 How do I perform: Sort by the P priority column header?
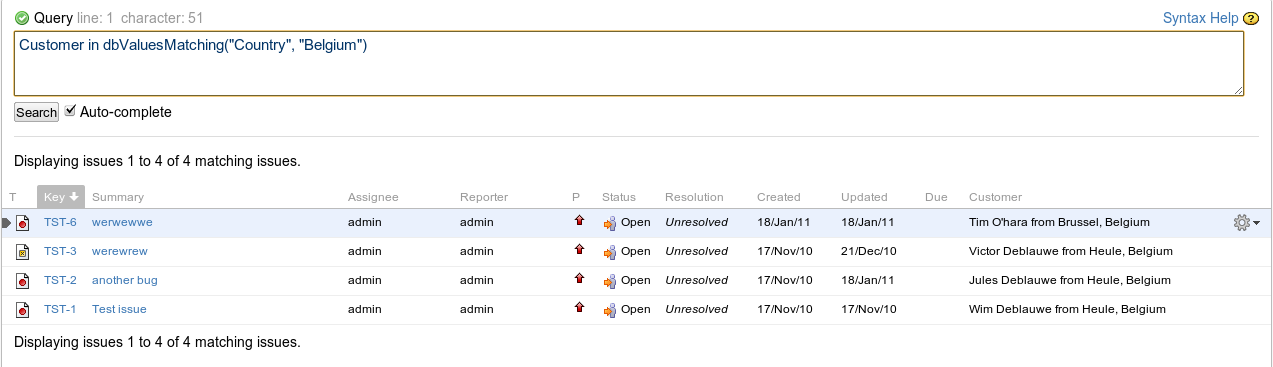[576, 197]
